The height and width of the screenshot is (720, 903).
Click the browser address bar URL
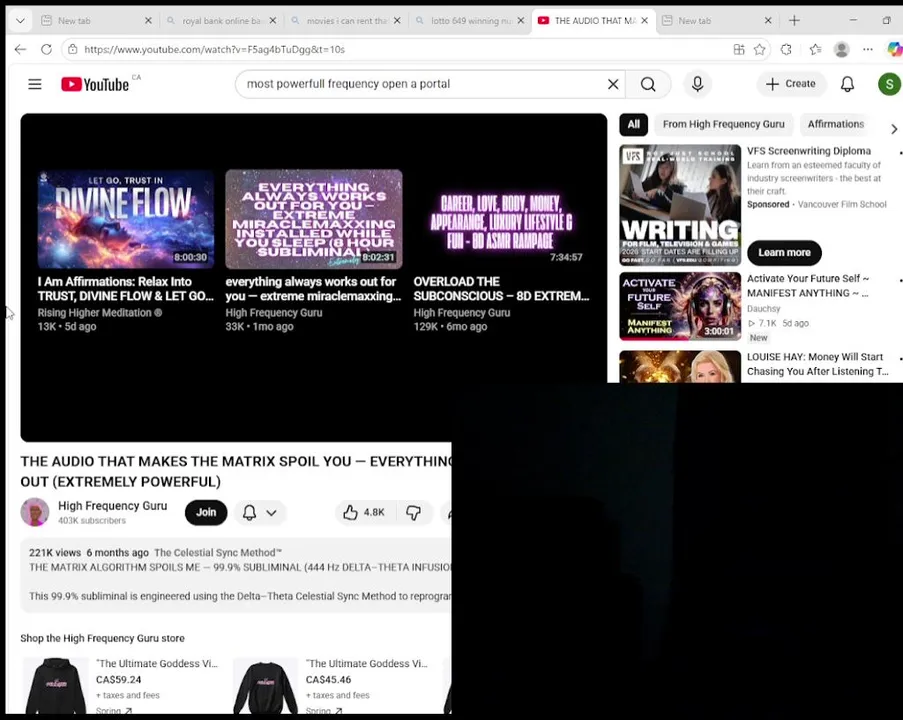pyautogui.click(x=214, y=50)
